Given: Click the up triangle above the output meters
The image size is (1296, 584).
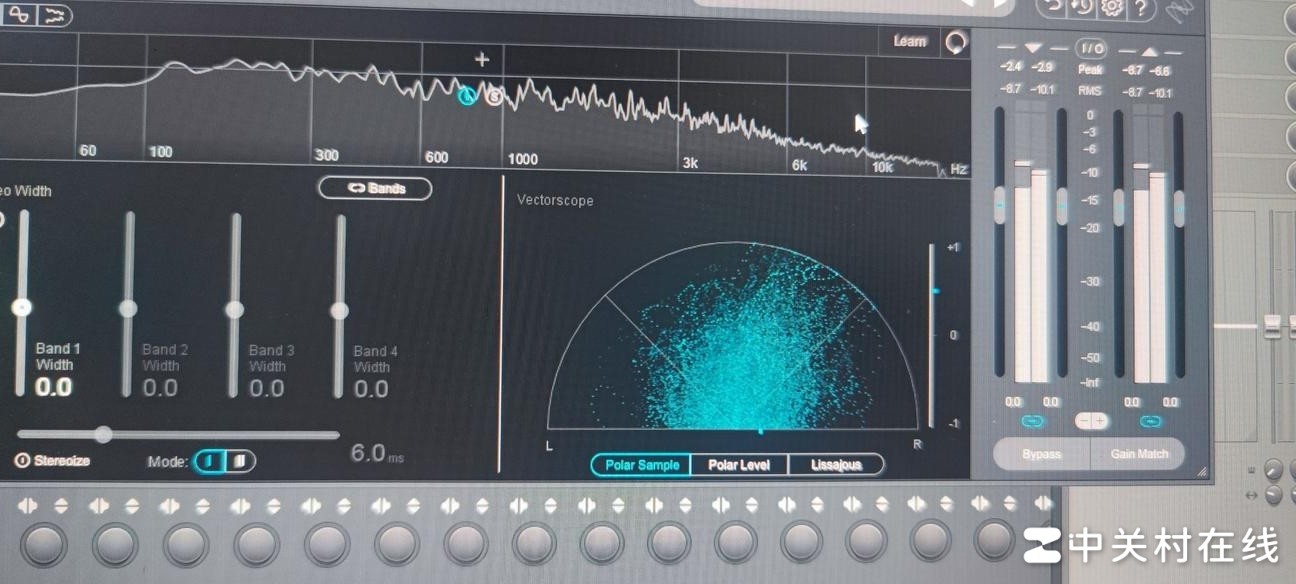Looking at the screenshot, I should 1150,49.
